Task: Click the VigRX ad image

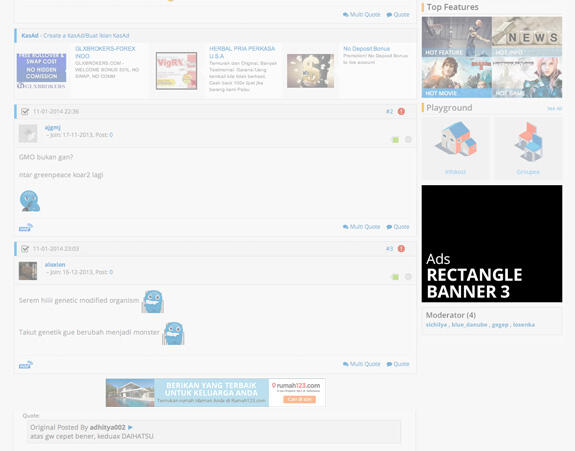Action: coord(176,71)
